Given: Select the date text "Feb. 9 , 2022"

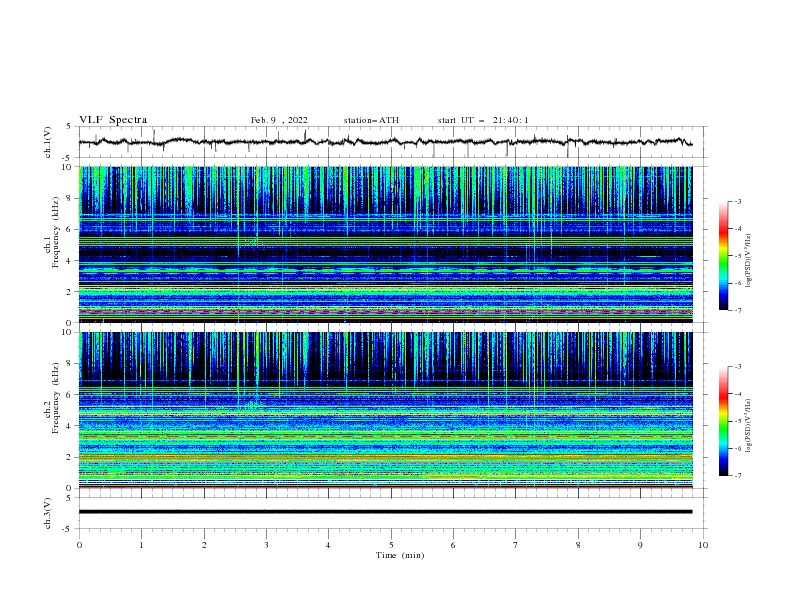Looking at the screenshot, I should pos(279,120).
